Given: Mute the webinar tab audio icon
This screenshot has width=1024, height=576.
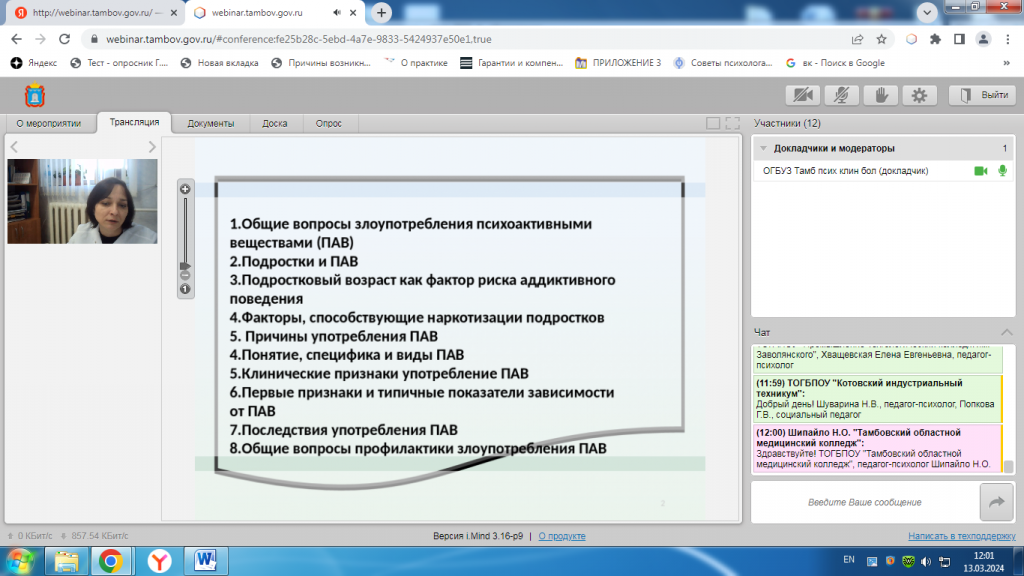Looking at the screenshot, I should click(x=336, y=12).
